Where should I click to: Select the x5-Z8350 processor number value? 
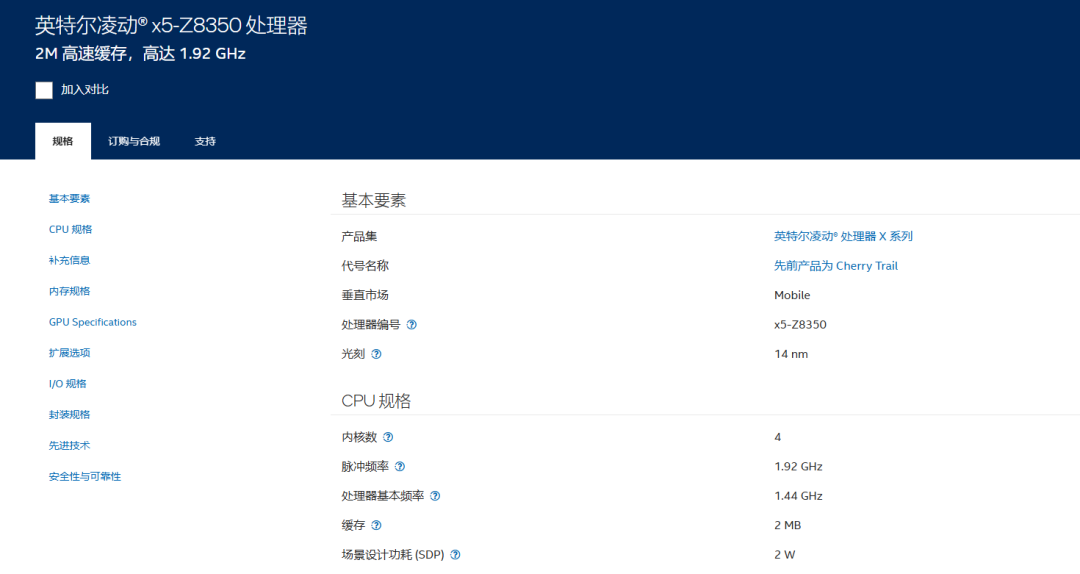click(x=800, y=325)
